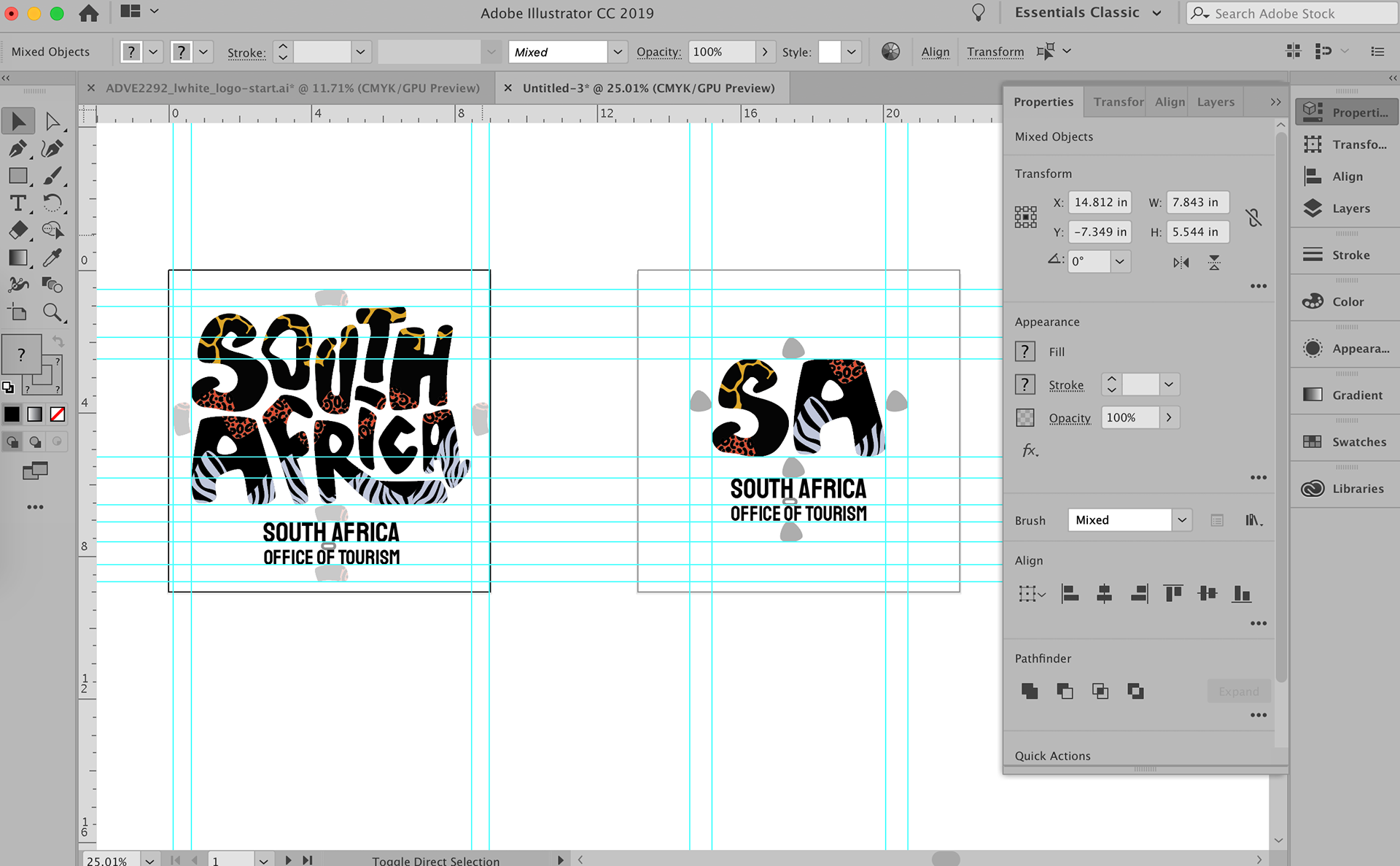This screenshot has width=1400, height=866.
Task: Select the Artboard tool
Action: pyautogui.click(x=19, y=313)
